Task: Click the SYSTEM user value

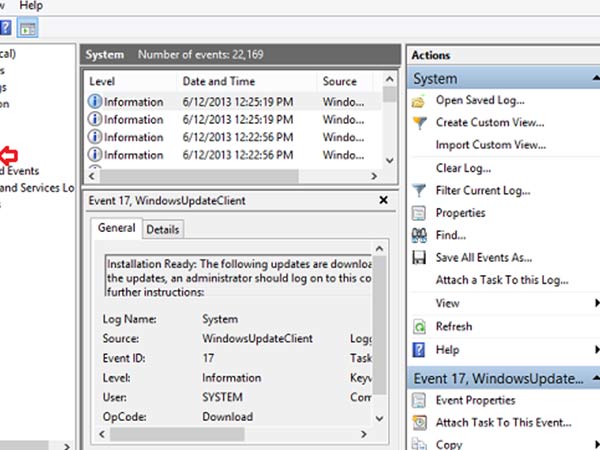Action: coord(222,397)
